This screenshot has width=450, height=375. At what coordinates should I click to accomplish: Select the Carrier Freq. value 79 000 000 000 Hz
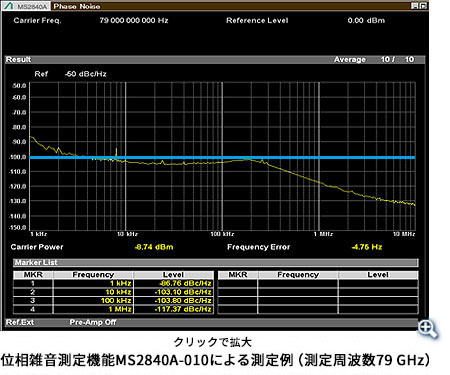[134, 20]
